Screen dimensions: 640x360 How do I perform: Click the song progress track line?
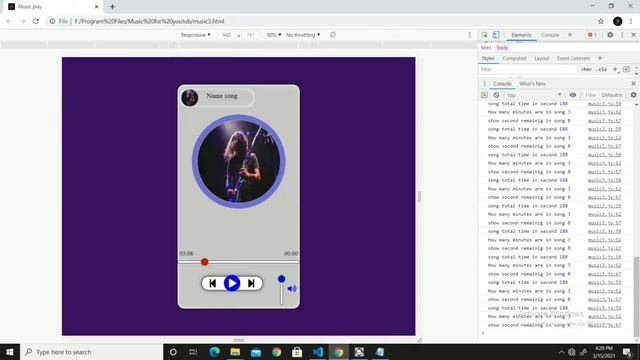(238, 262)
